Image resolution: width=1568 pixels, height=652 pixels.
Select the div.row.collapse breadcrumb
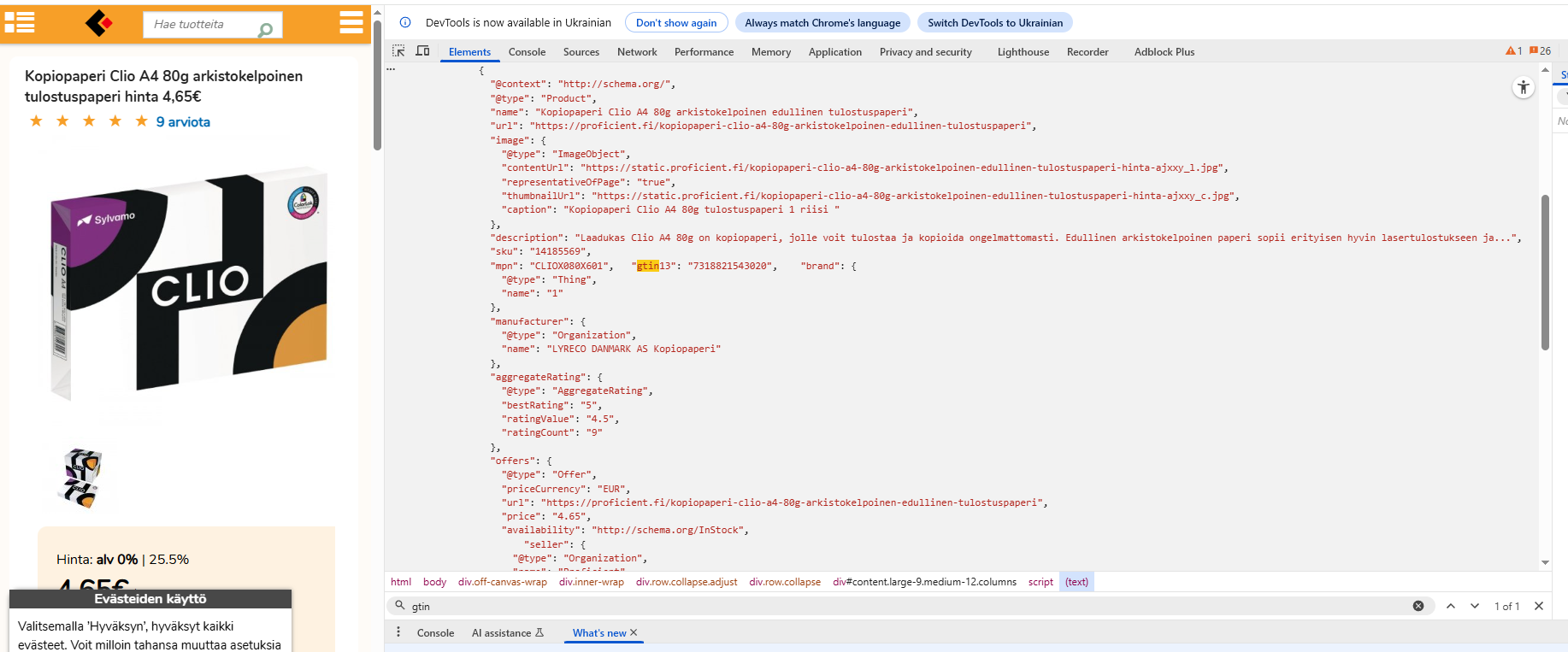[x=785, y=582]
